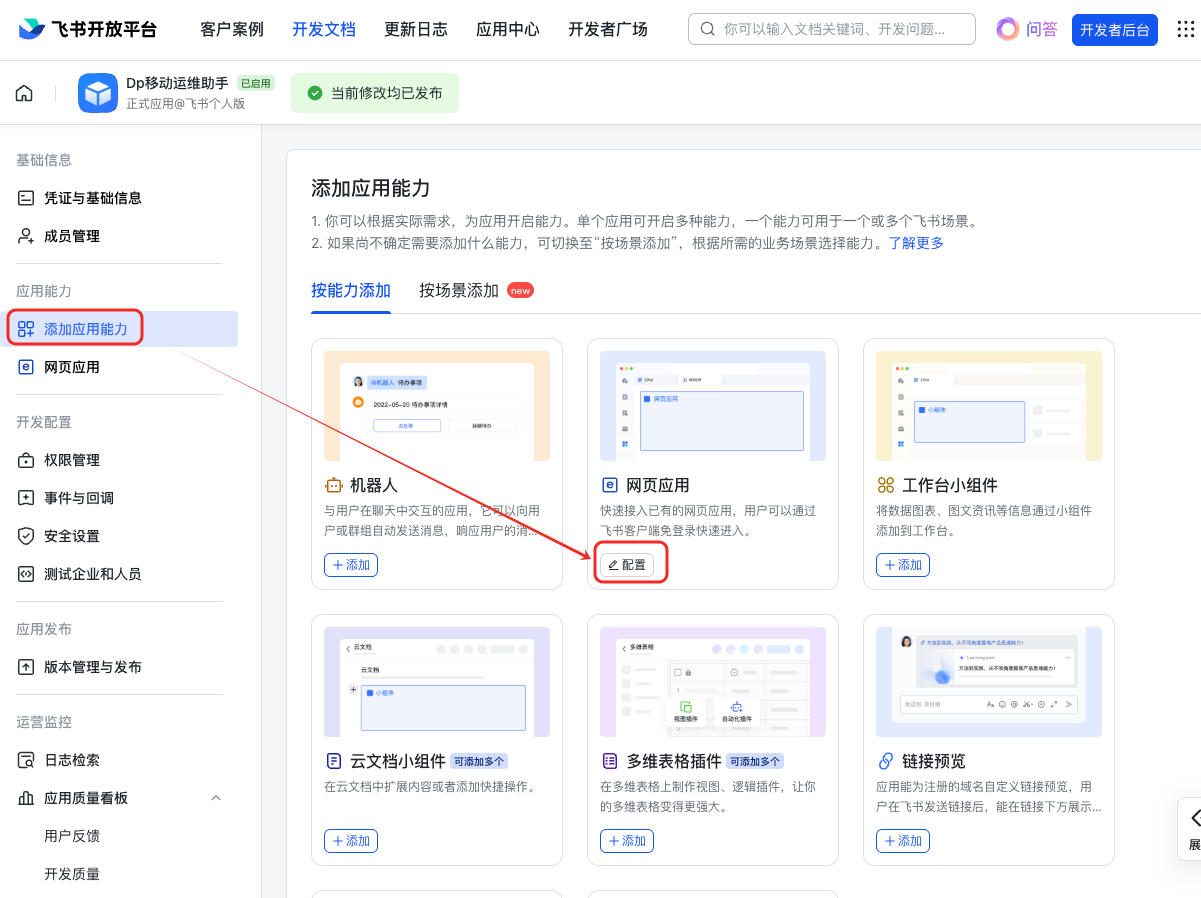Screen dimensions: 1201x898
Task: Click the 权限管理 icon in the sidebar
Action: pos(26,460)
